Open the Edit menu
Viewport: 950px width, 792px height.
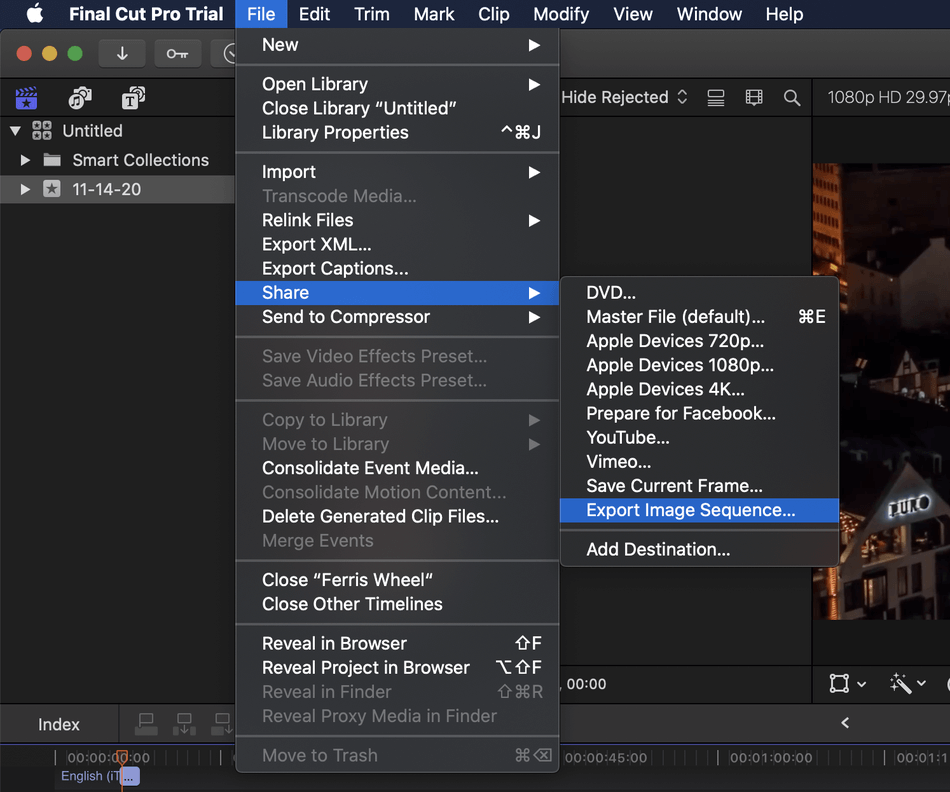[x=314, y=13]
